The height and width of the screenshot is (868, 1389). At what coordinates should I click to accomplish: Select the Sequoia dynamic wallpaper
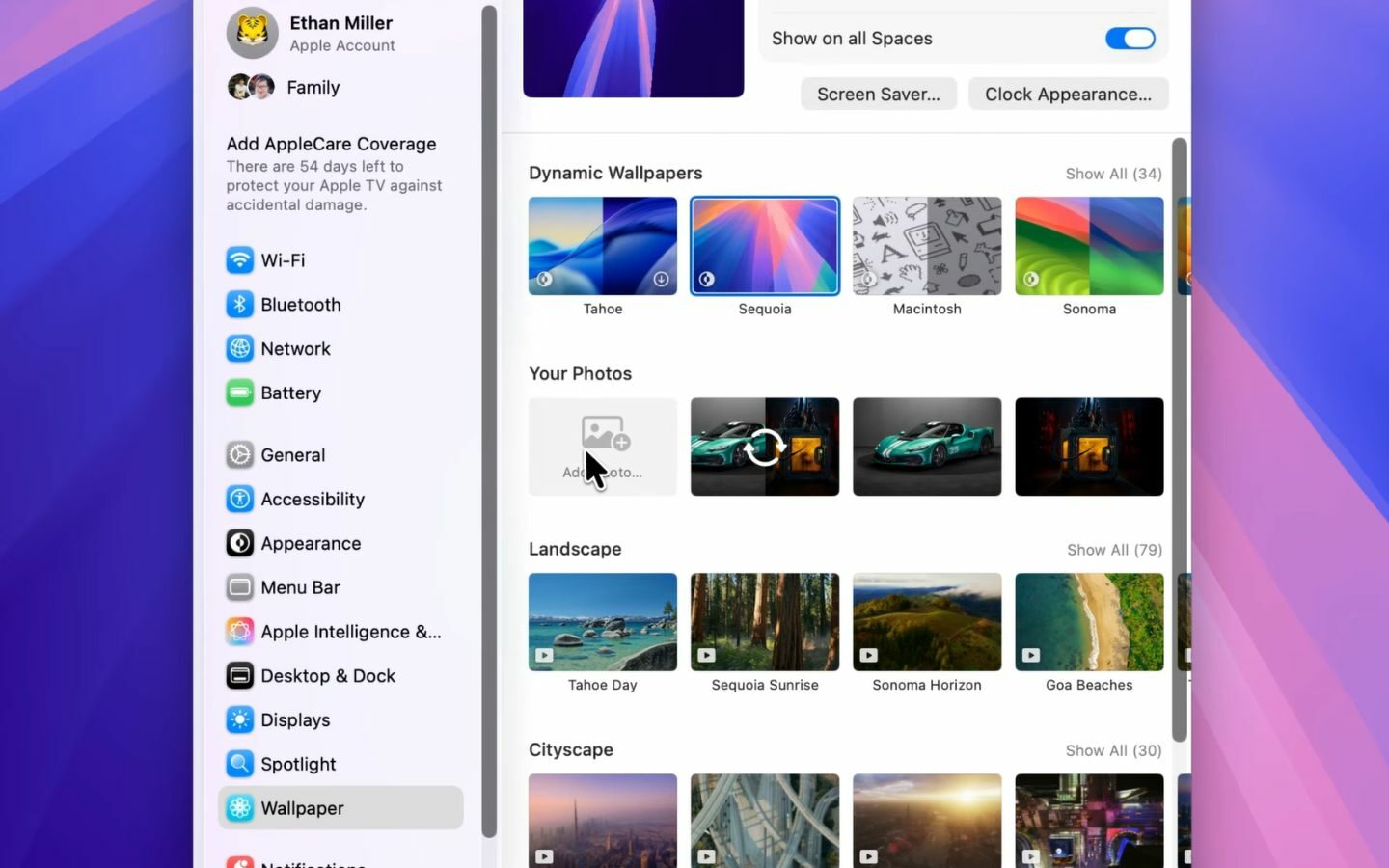765,246
